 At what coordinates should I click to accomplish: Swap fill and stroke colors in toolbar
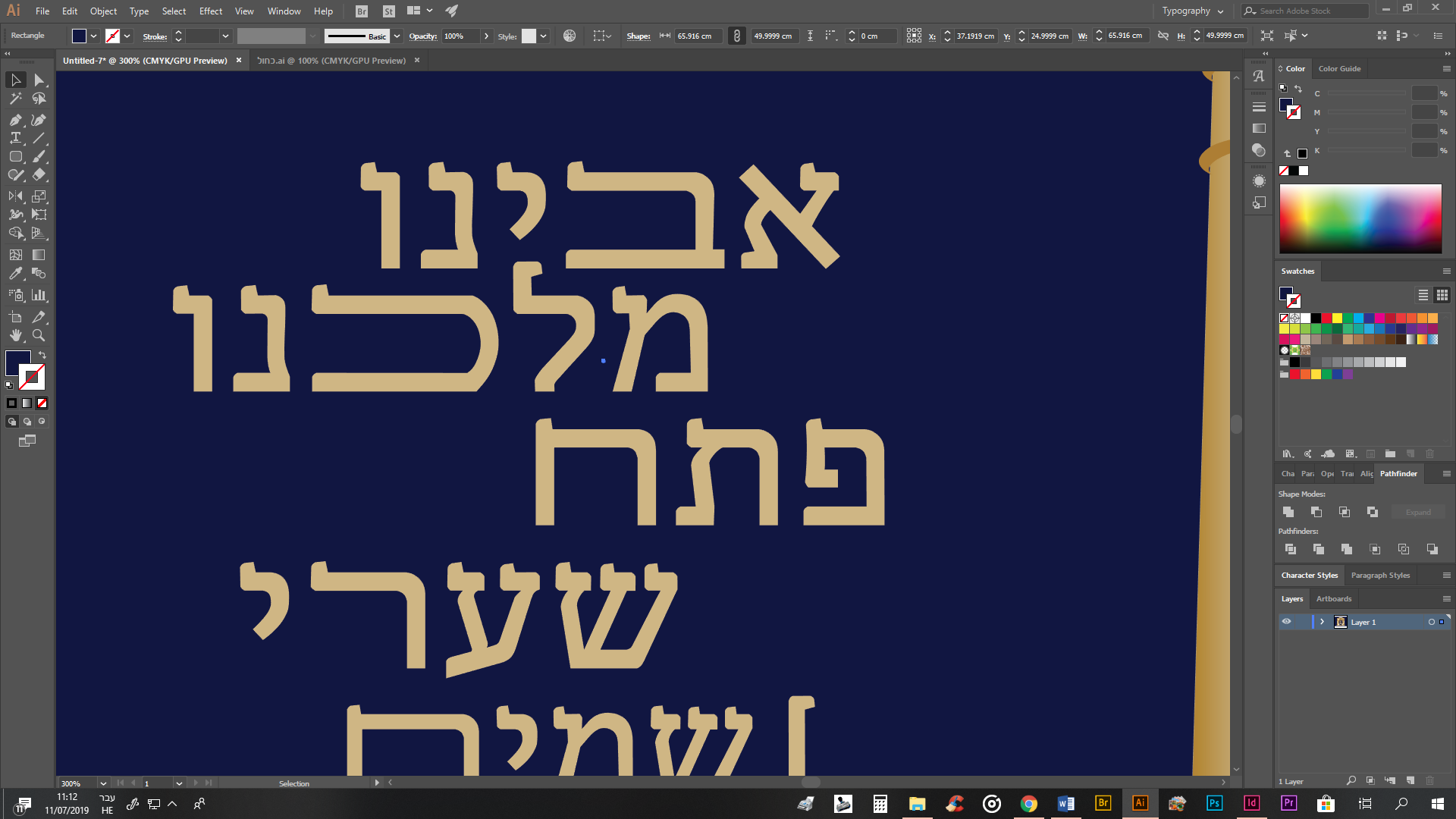[x=42, y=355]
